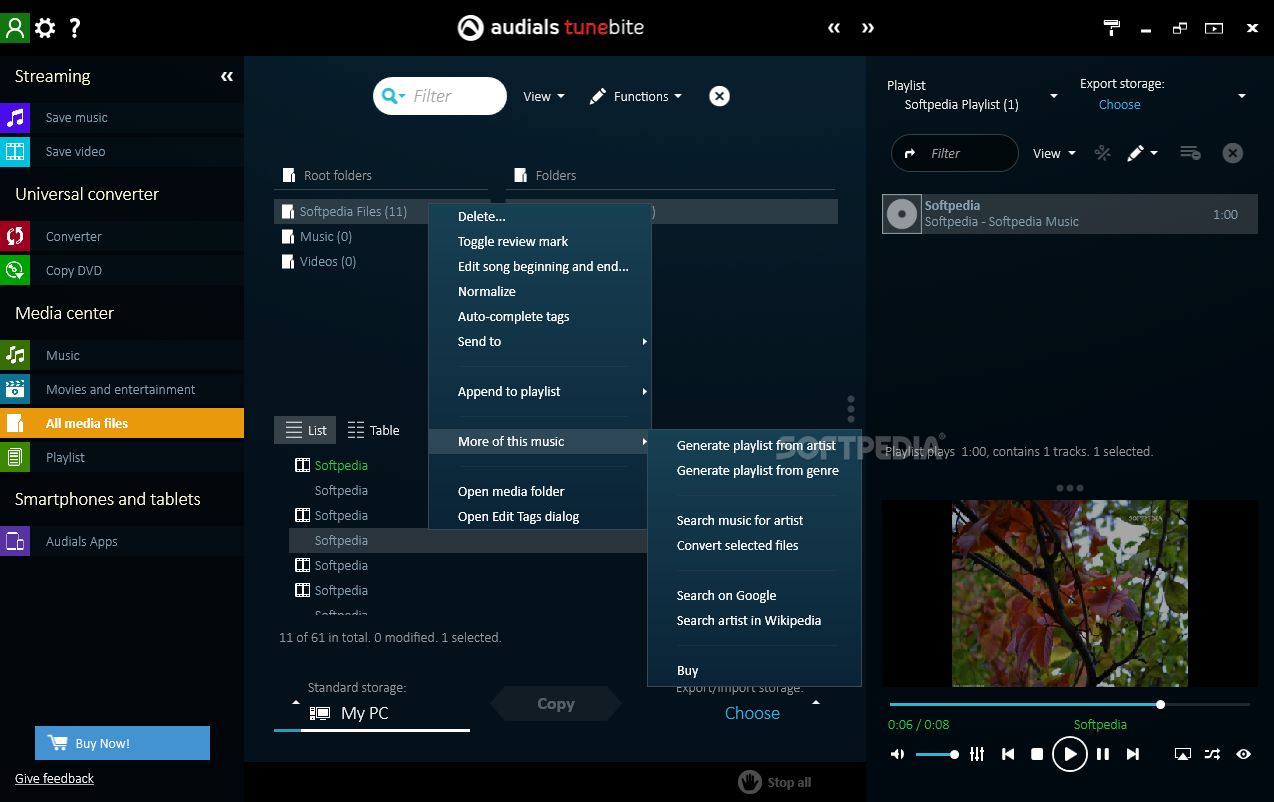Open Save music in sidebar
This screenshot has width=1274, height=802.
coord(122,117)
